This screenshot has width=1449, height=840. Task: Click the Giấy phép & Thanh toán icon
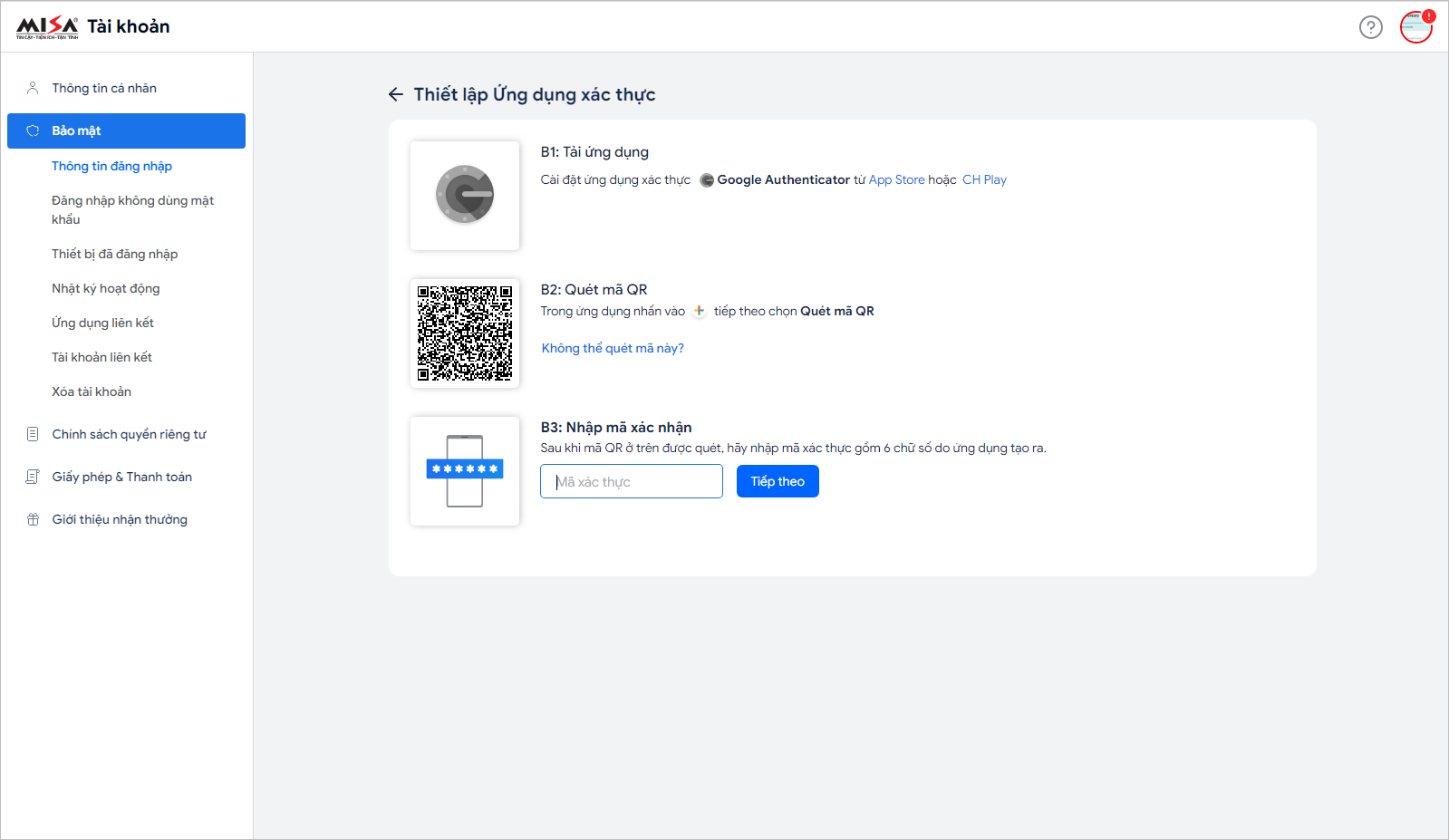(33, 477)
